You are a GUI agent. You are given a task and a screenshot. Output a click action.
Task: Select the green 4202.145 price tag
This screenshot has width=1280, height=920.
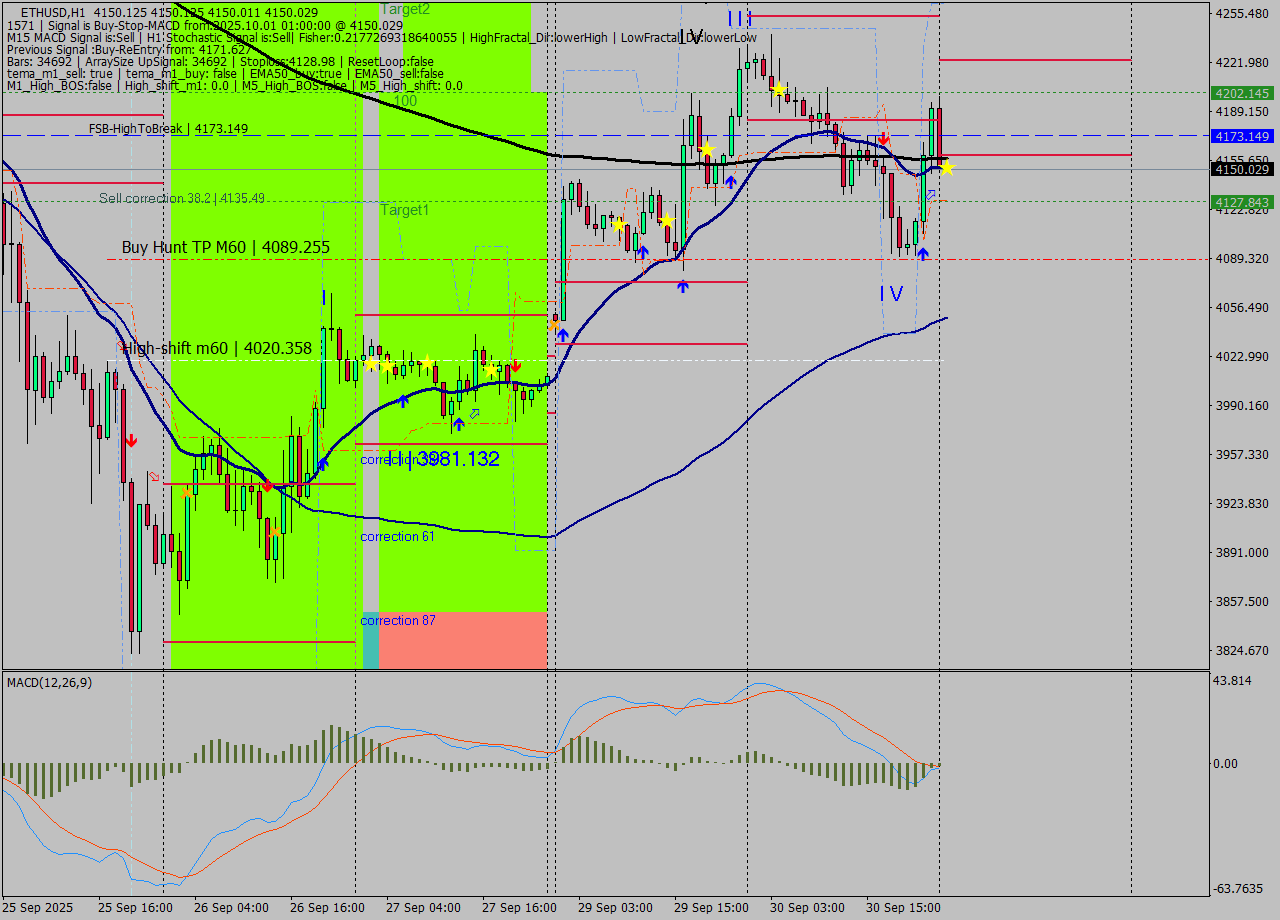[1240, 93]
